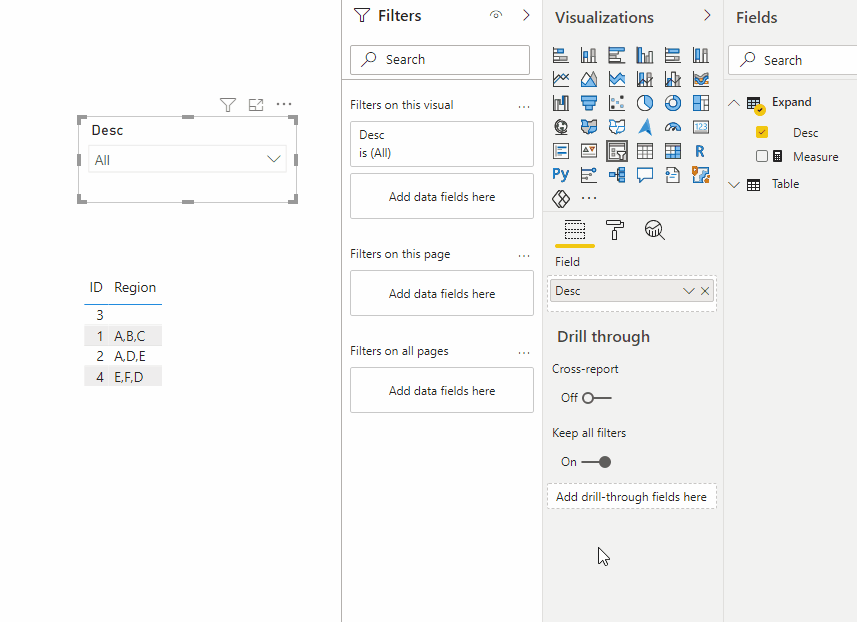Select the KPI visual
The image size is (857, 622).
pos(589,151)
